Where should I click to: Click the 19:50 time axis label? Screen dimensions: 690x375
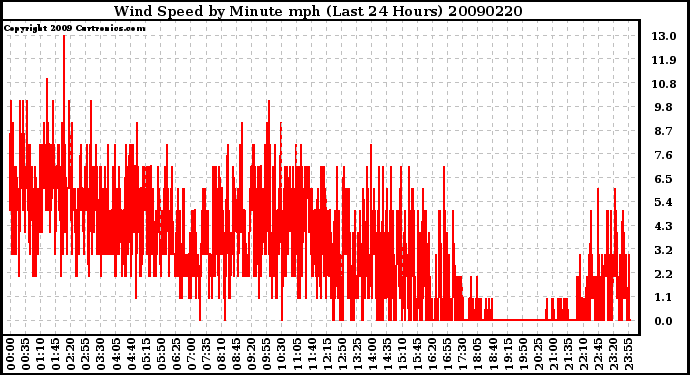(x=522, y=354)
